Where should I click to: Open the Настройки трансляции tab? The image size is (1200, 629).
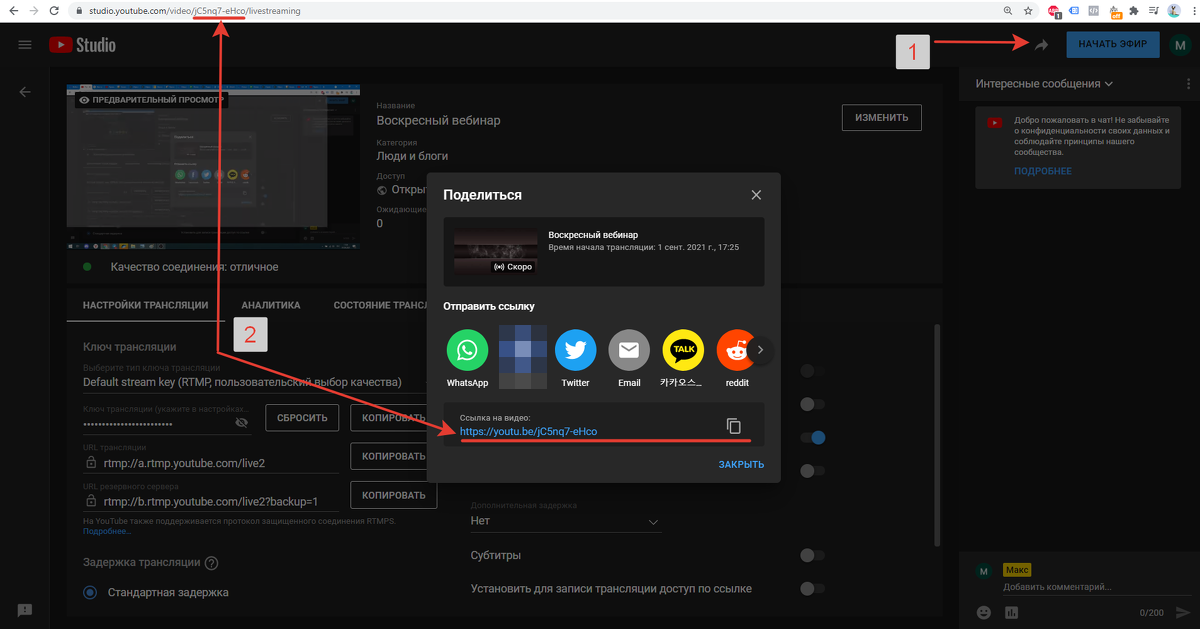145,306
